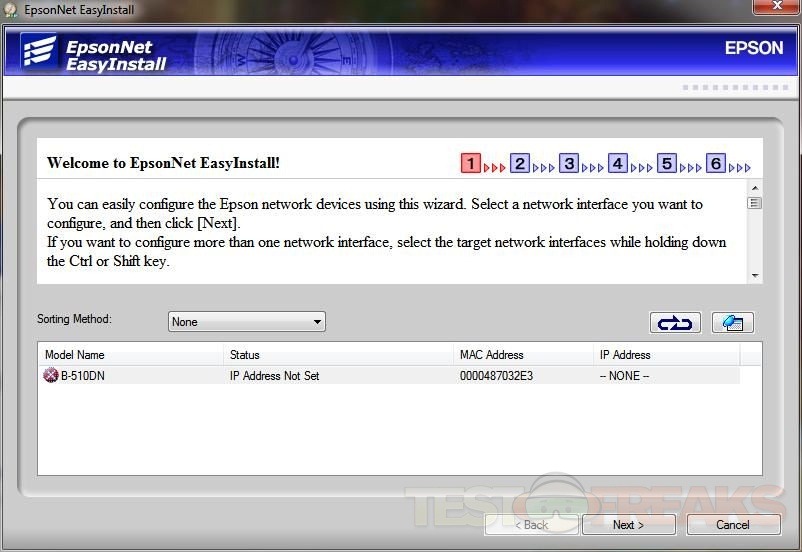The width and height of the screenshot is (802, 552).
Task: Click the step 5 wizard indicator
Action: 666,164
